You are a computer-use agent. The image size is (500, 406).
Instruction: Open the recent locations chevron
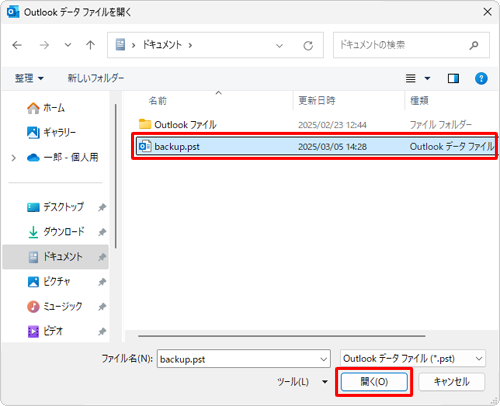click(68, 45)
